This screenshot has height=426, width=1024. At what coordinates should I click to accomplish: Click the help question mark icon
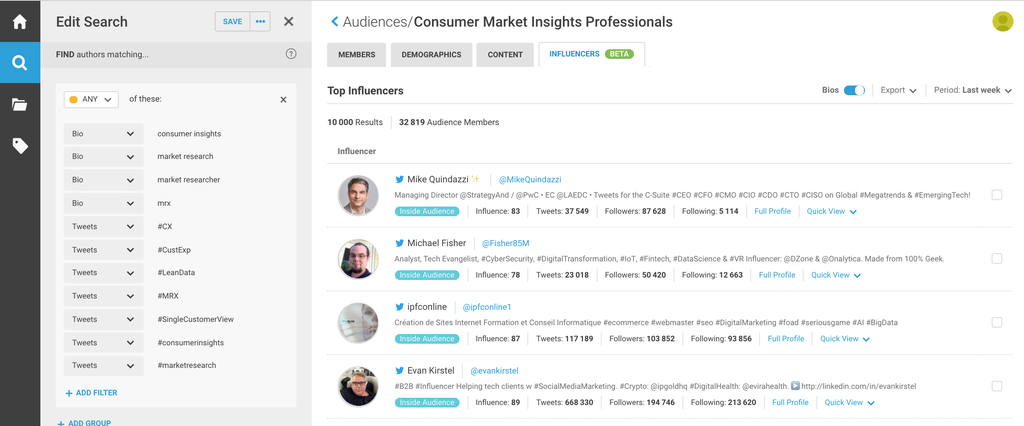[291, 54]
